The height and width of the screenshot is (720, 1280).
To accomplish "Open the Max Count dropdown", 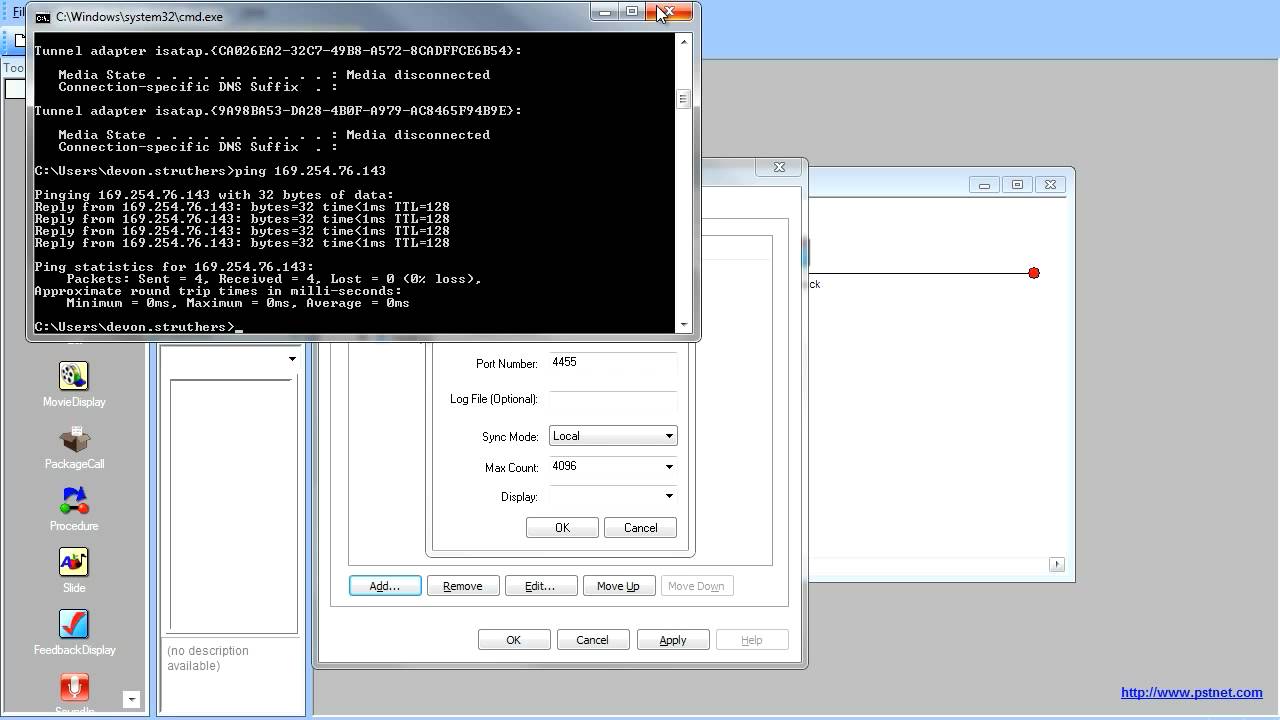I will point(669,467).
